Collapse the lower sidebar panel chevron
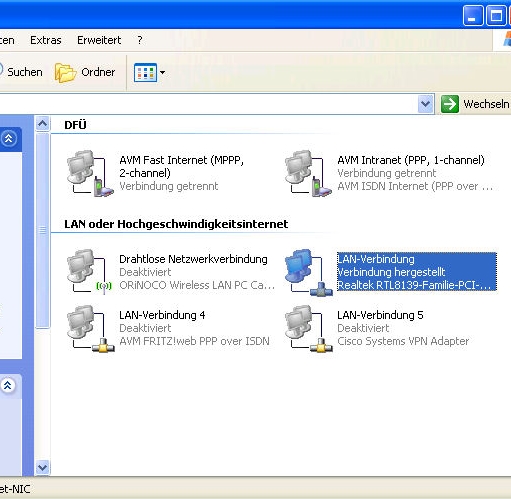Screen dimensions: 511x499 (8, 386)
